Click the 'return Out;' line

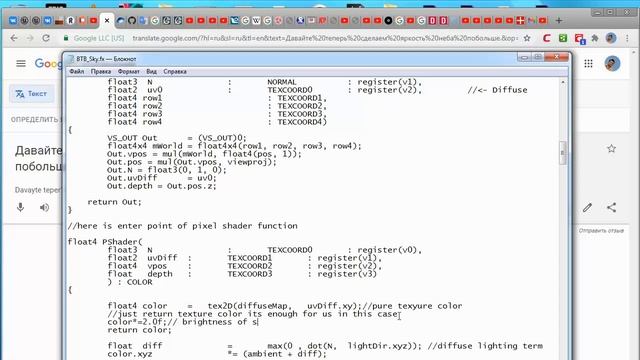click(114, 202)
